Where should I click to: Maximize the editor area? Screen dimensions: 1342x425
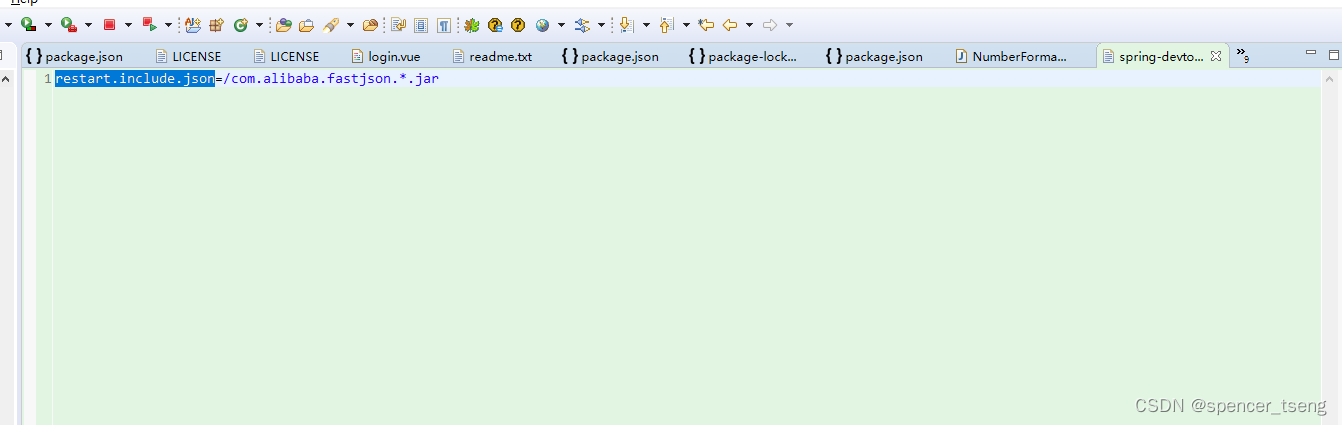(1333, 54)
